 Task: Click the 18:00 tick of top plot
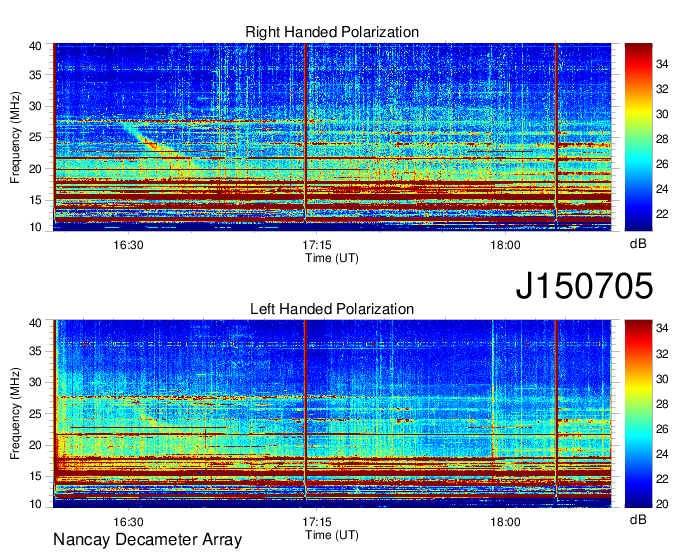click(506, 245)
